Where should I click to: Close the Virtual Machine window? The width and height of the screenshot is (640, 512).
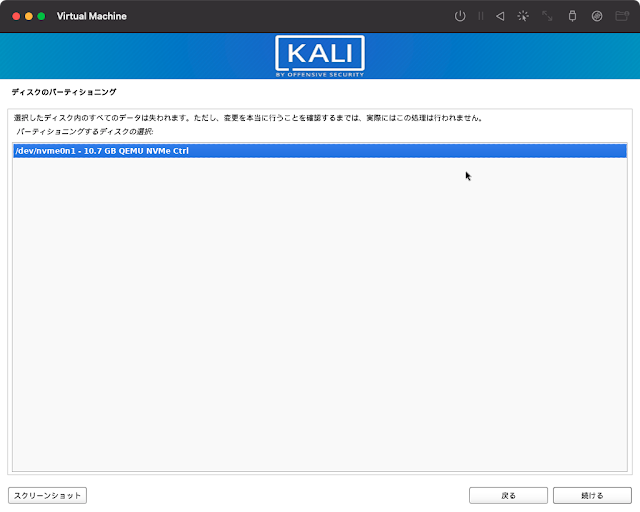click(16, 16)
